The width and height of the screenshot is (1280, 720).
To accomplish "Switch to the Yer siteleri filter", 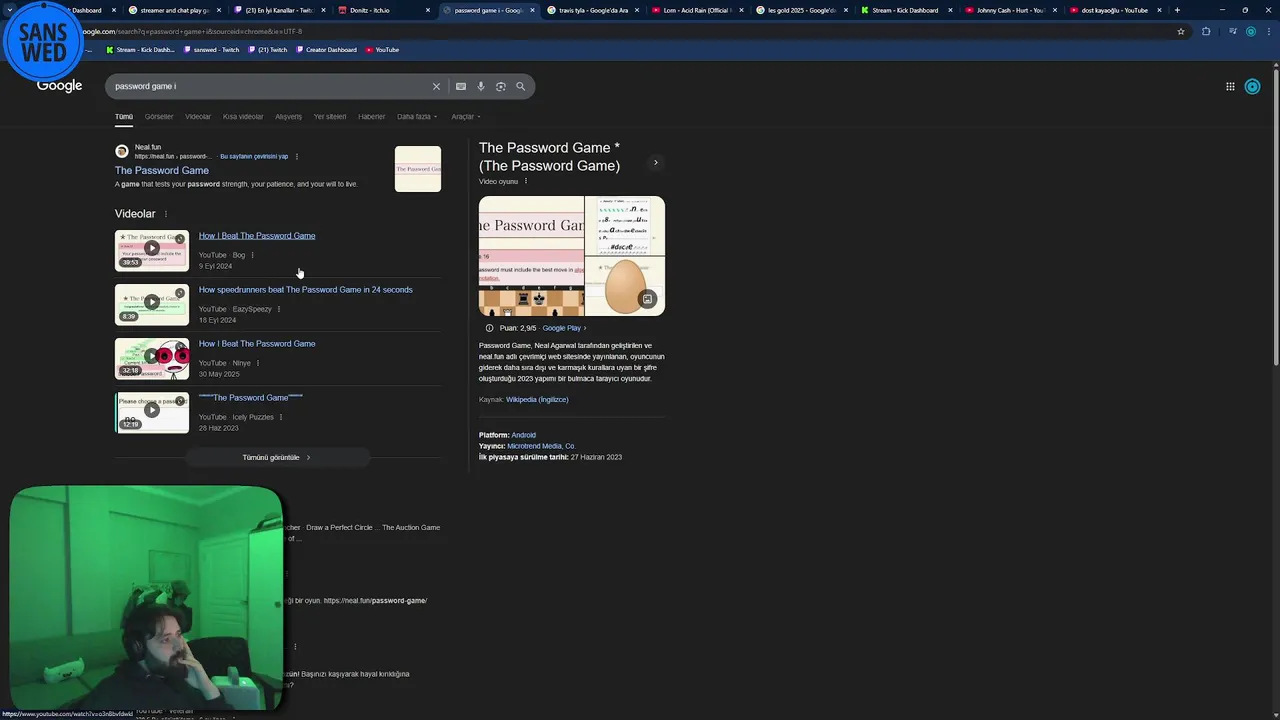I will (330, 117).
